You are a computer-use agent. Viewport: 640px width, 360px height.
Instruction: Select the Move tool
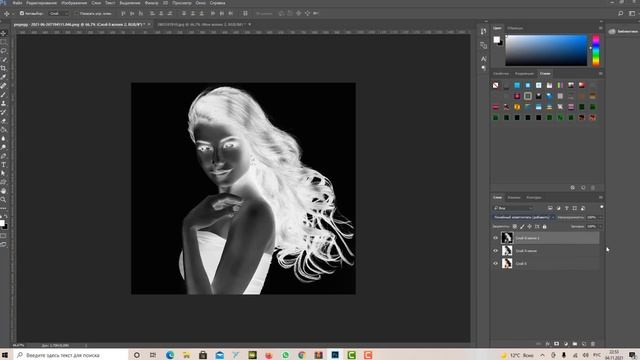(x=4, y=33)
